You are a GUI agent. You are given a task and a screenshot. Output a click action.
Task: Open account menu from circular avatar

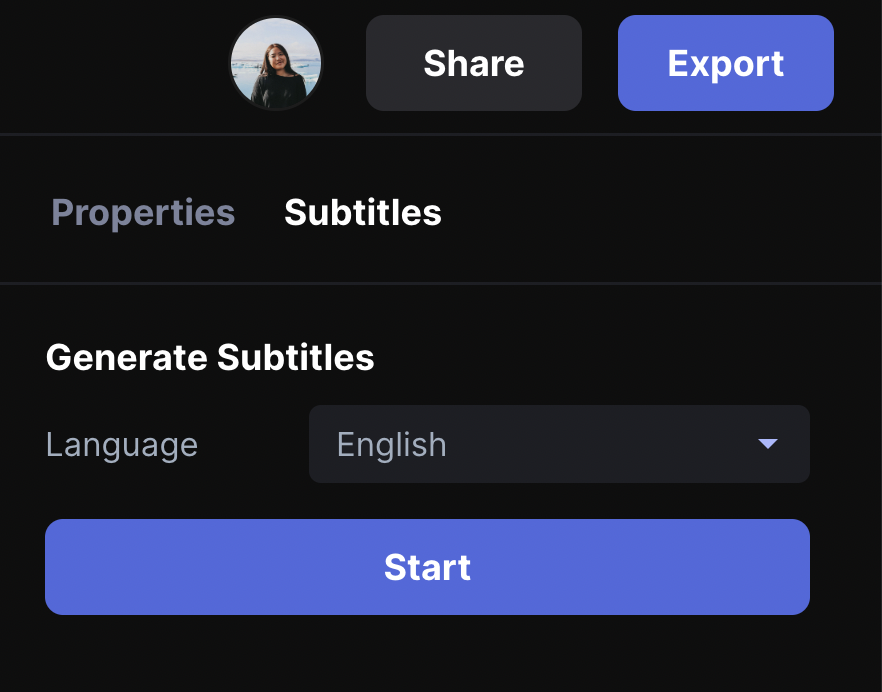276,63
